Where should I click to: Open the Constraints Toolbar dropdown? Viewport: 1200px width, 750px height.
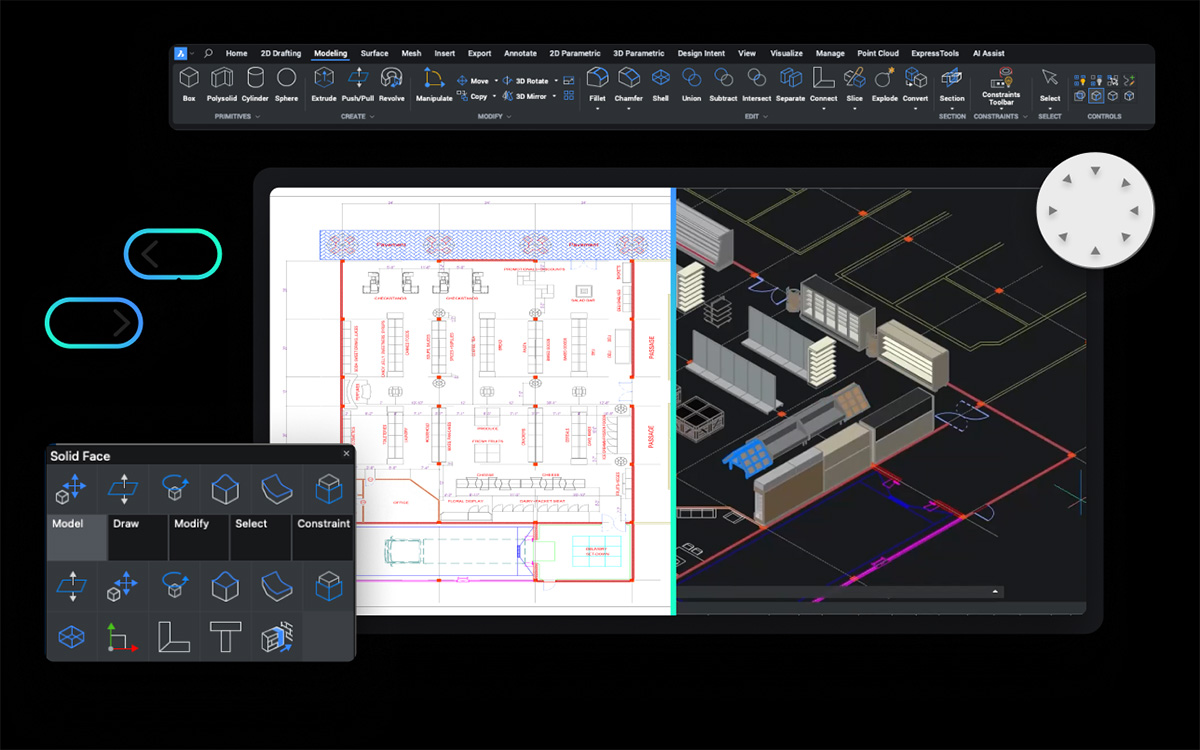coord(1000,109)
